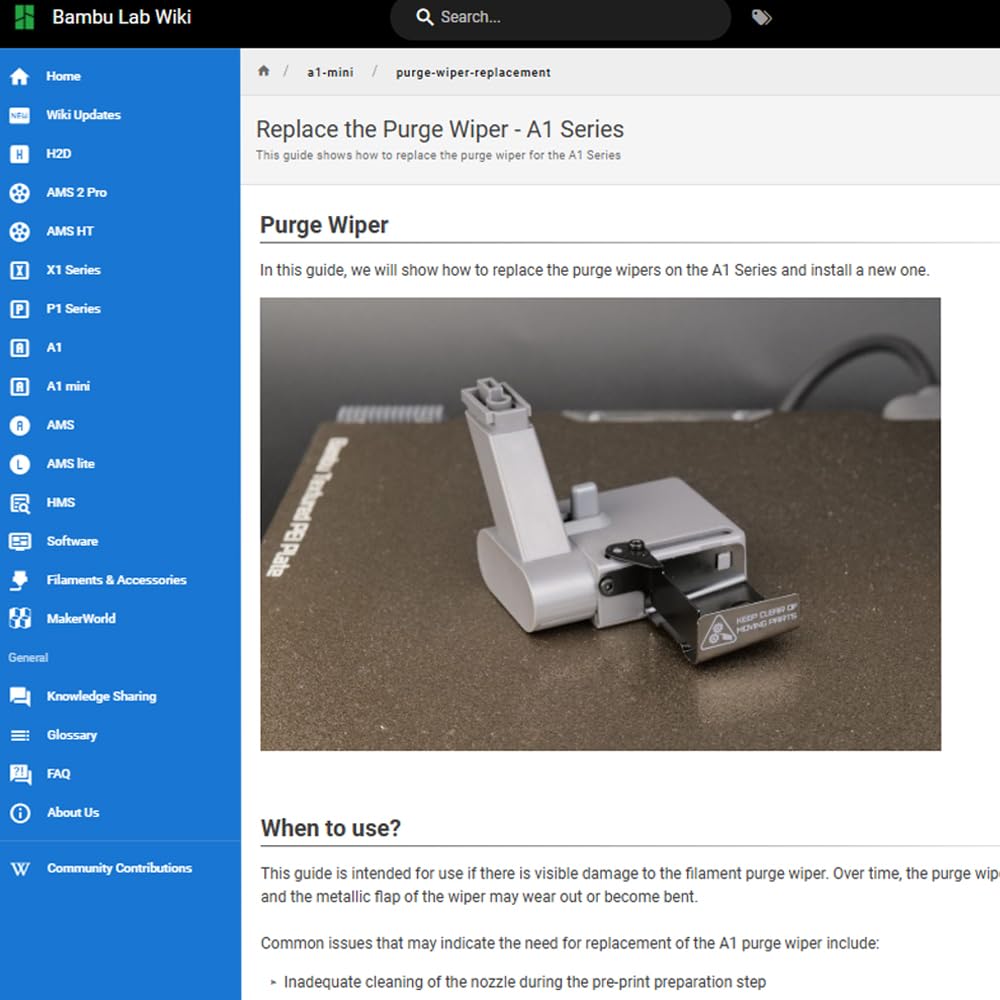Click the home breadcrumb icon
This screenshot has width=1000, height=1000.
(264, 71)
